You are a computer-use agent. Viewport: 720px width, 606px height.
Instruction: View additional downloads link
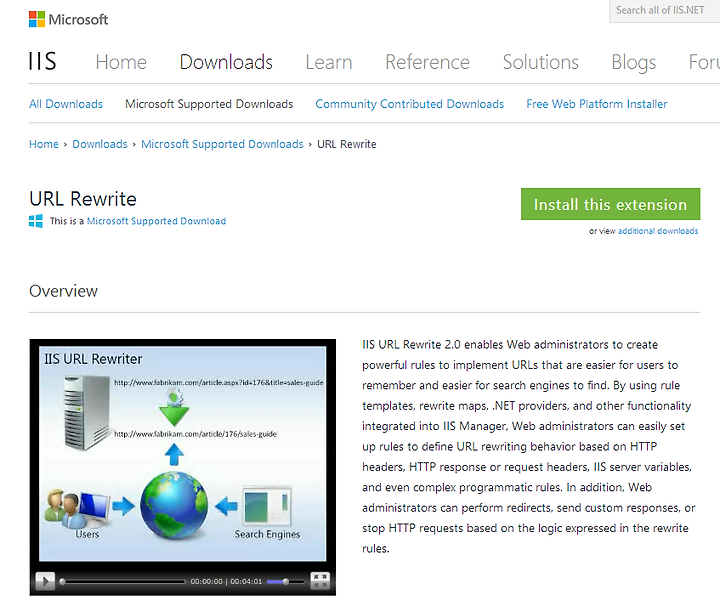pyautogui.click(x=658, y=231)
